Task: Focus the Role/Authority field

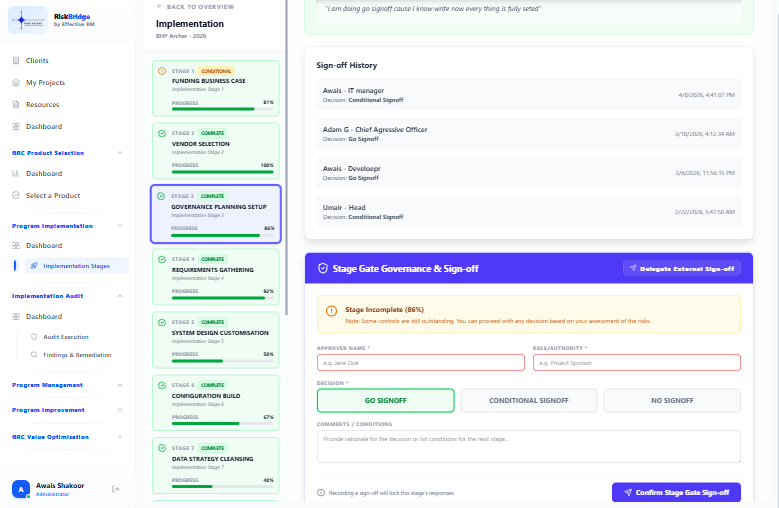Action: point(636,363)
